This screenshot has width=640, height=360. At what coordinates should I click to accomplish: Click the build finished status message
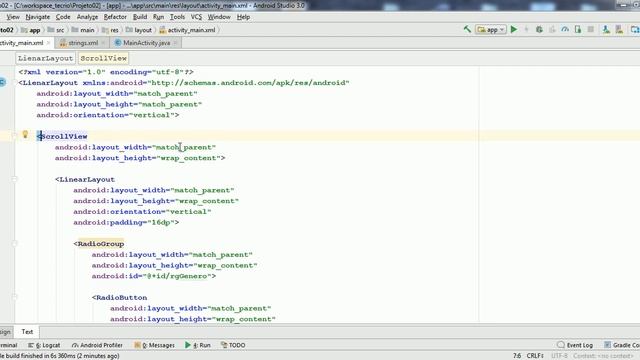60,356
